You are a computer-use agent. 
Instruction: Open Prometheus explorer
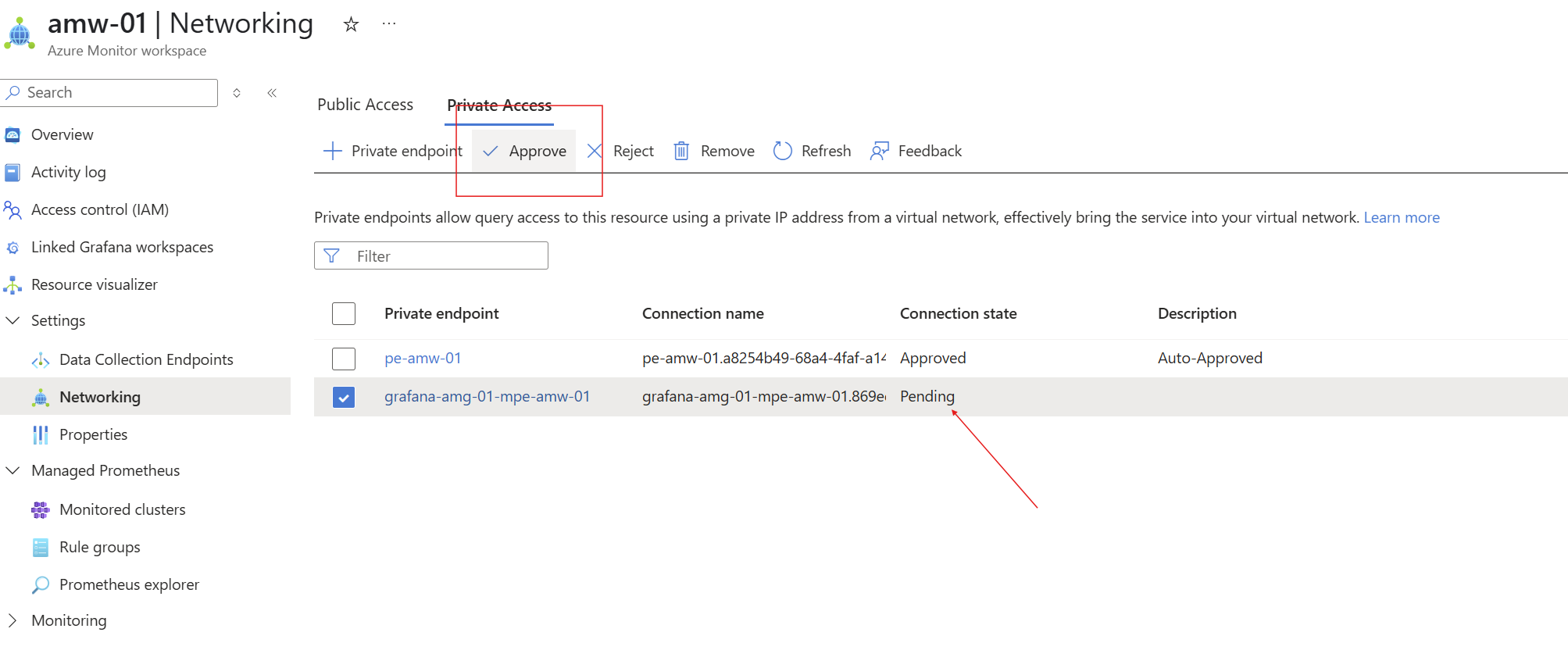[x=130, y=585]
